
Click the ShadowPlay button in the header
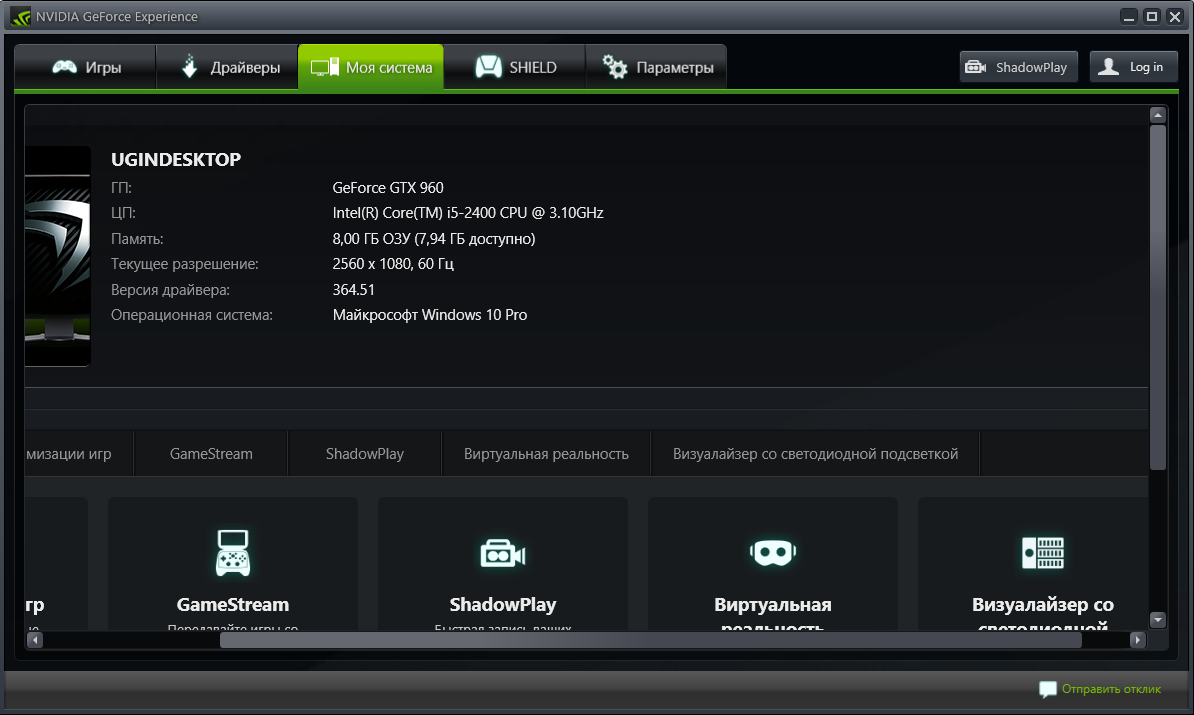[1018, 67]
